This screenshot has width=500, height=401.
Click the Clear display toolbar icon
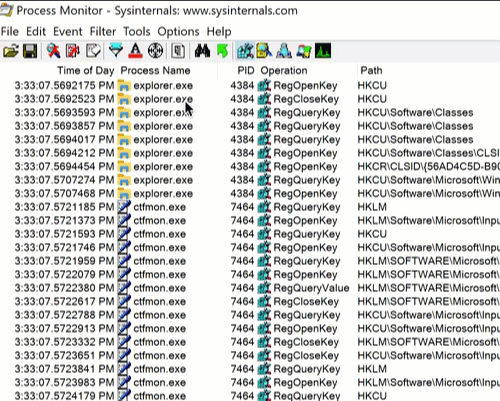pyautogui.click(x=93, y=51)
